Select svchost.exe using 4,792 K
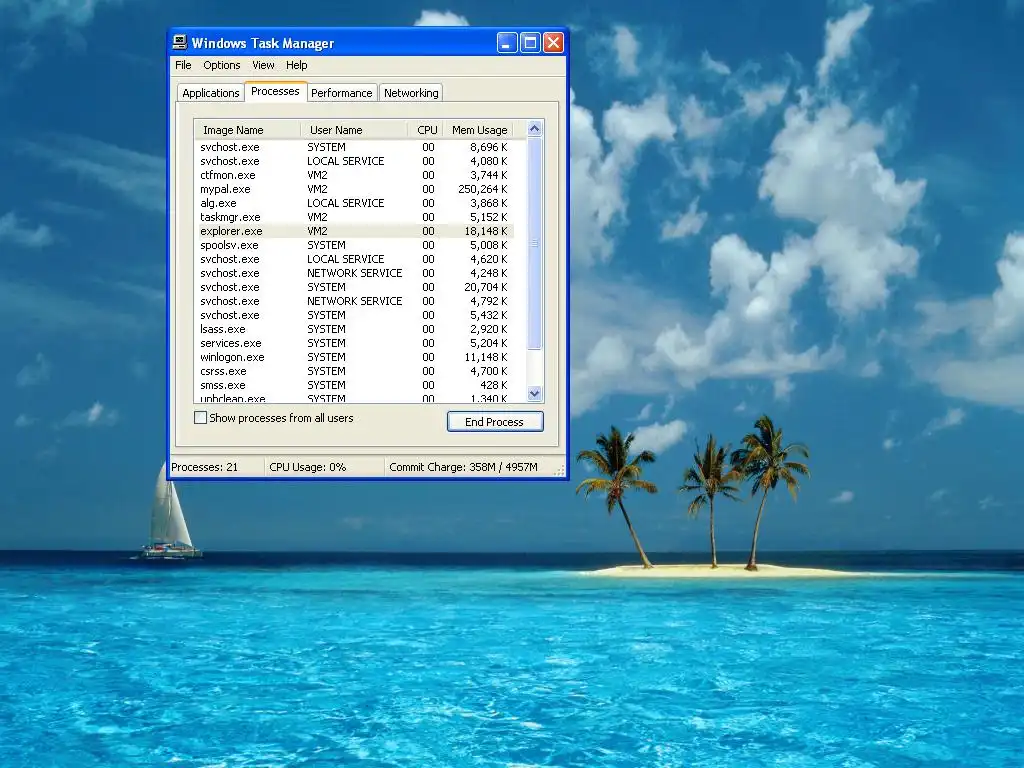This screenshot has height=768, width=1024. point(355,301)
